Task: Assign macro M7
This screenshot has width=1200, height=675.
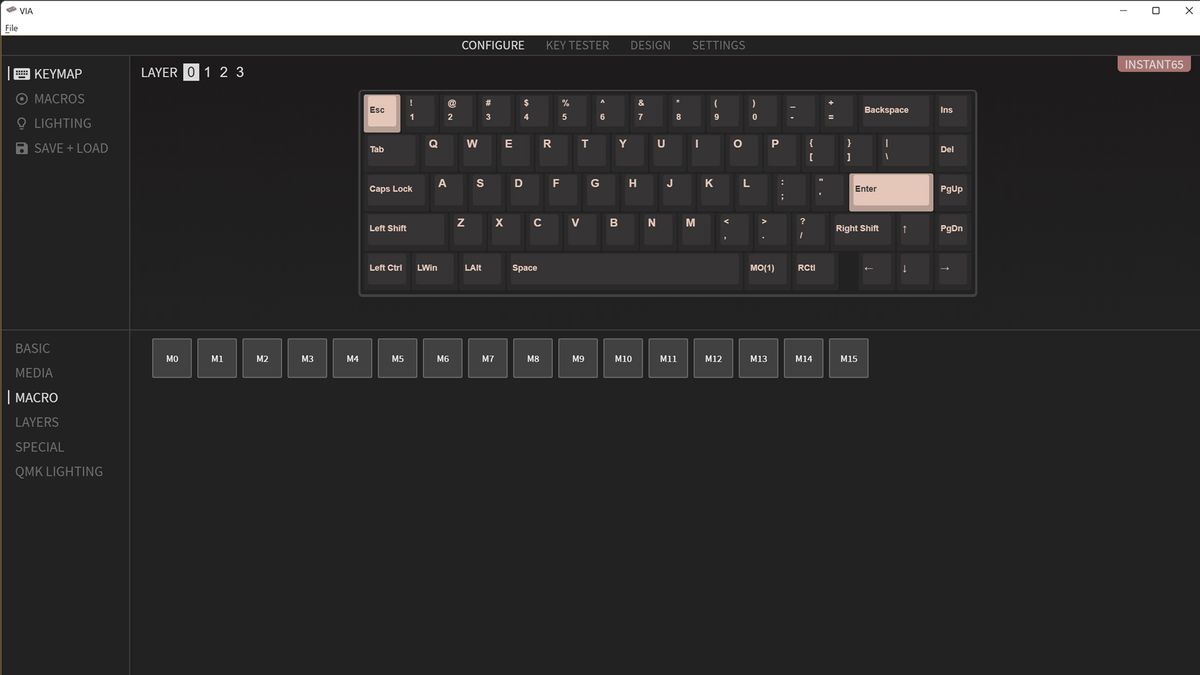Action: pyautogui.click(x=487, y=358)
